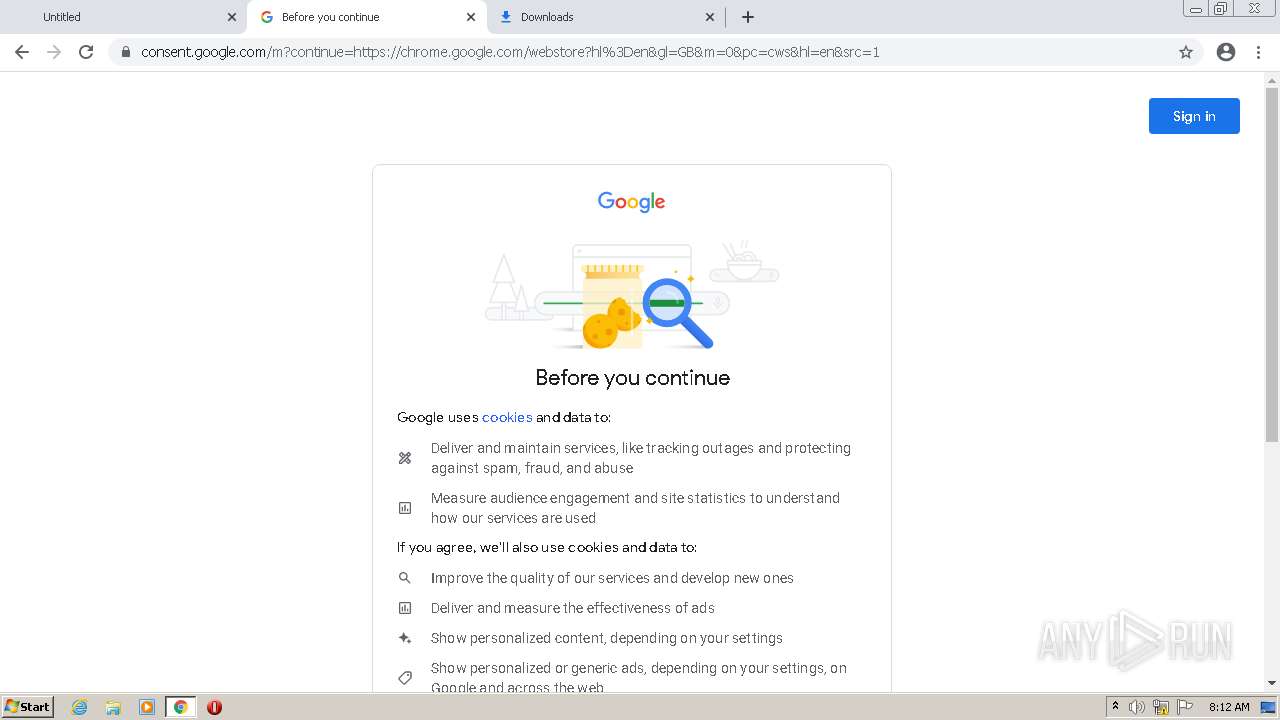The height and width of the screenshot is (720, 1280).
Task: Click the Before you continue heading
Action: click(x=632, y=377)
